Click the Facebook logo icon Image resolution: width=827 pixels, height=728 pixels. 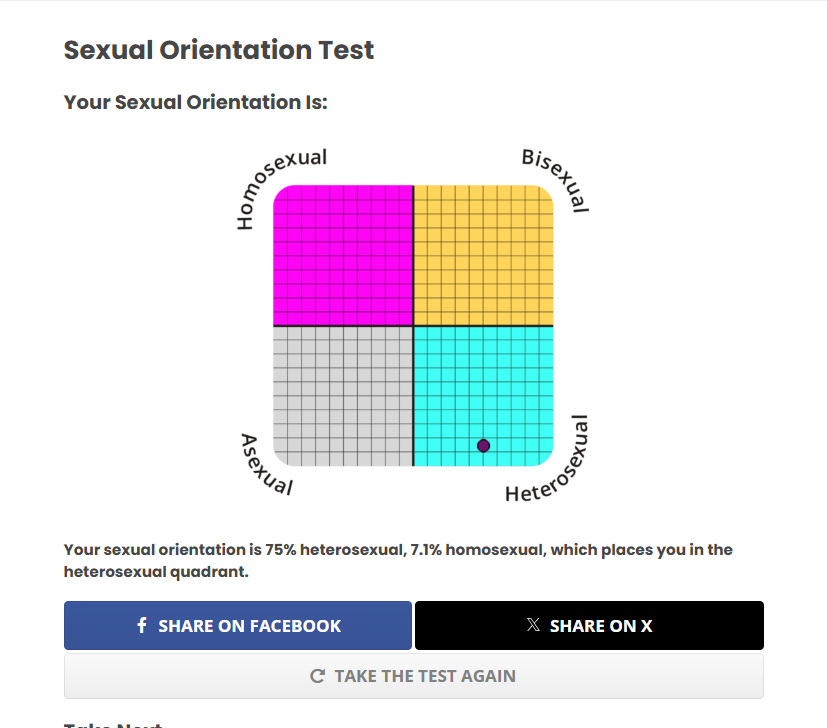141,626
